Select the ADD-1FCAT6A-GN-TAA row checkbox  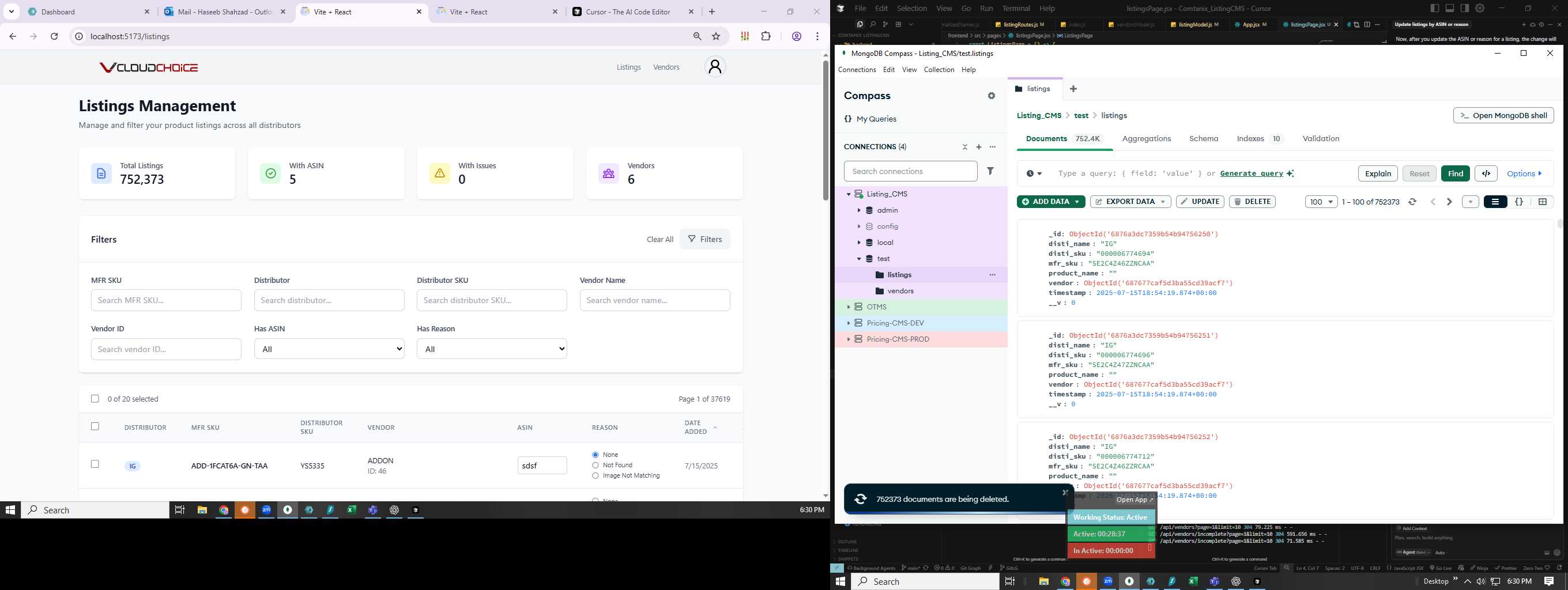click(x=95, y=464)
